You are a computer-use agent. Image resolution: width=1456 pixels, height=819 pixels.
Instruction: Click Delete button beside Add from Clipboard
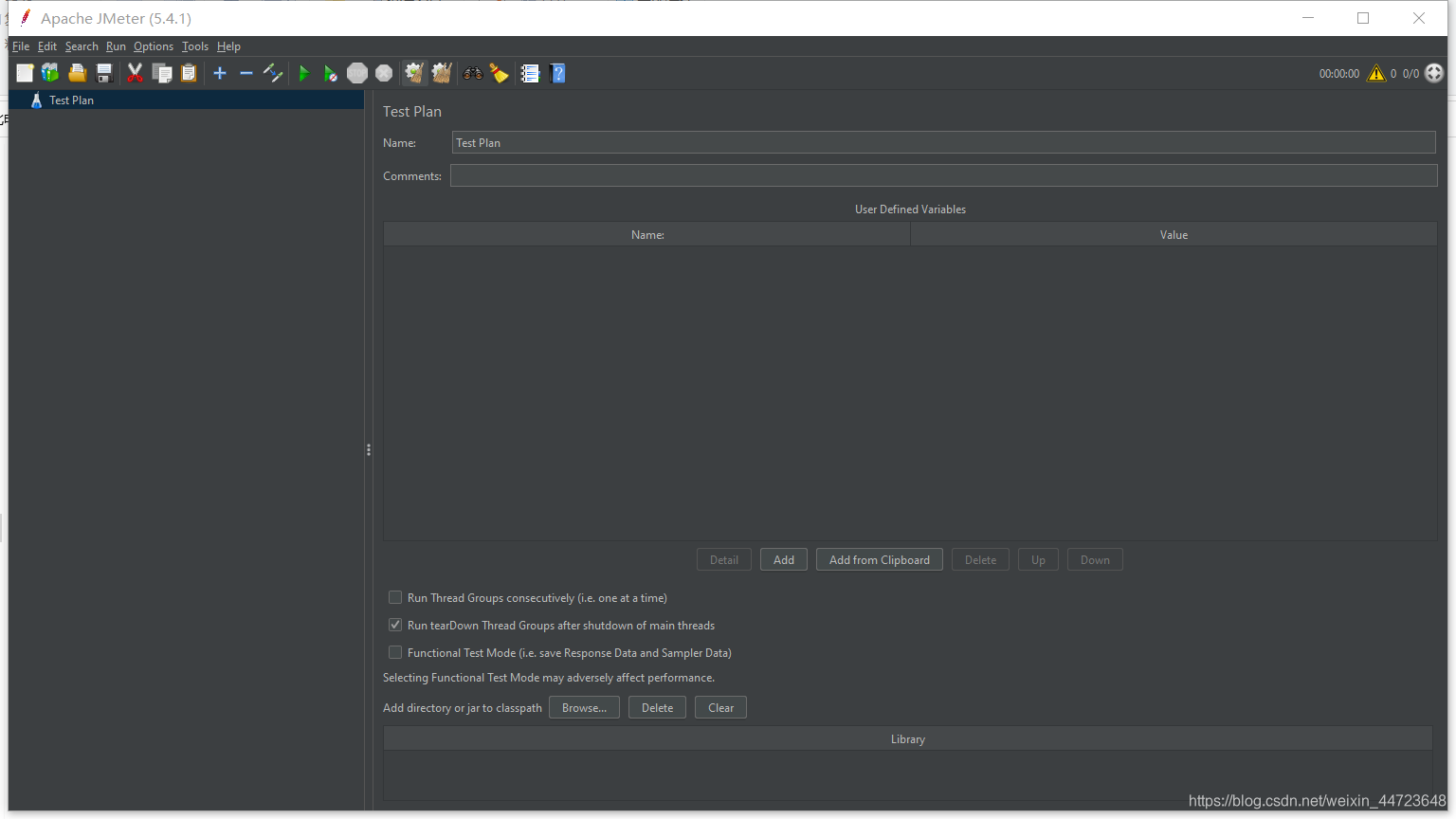tap(980, 559)
